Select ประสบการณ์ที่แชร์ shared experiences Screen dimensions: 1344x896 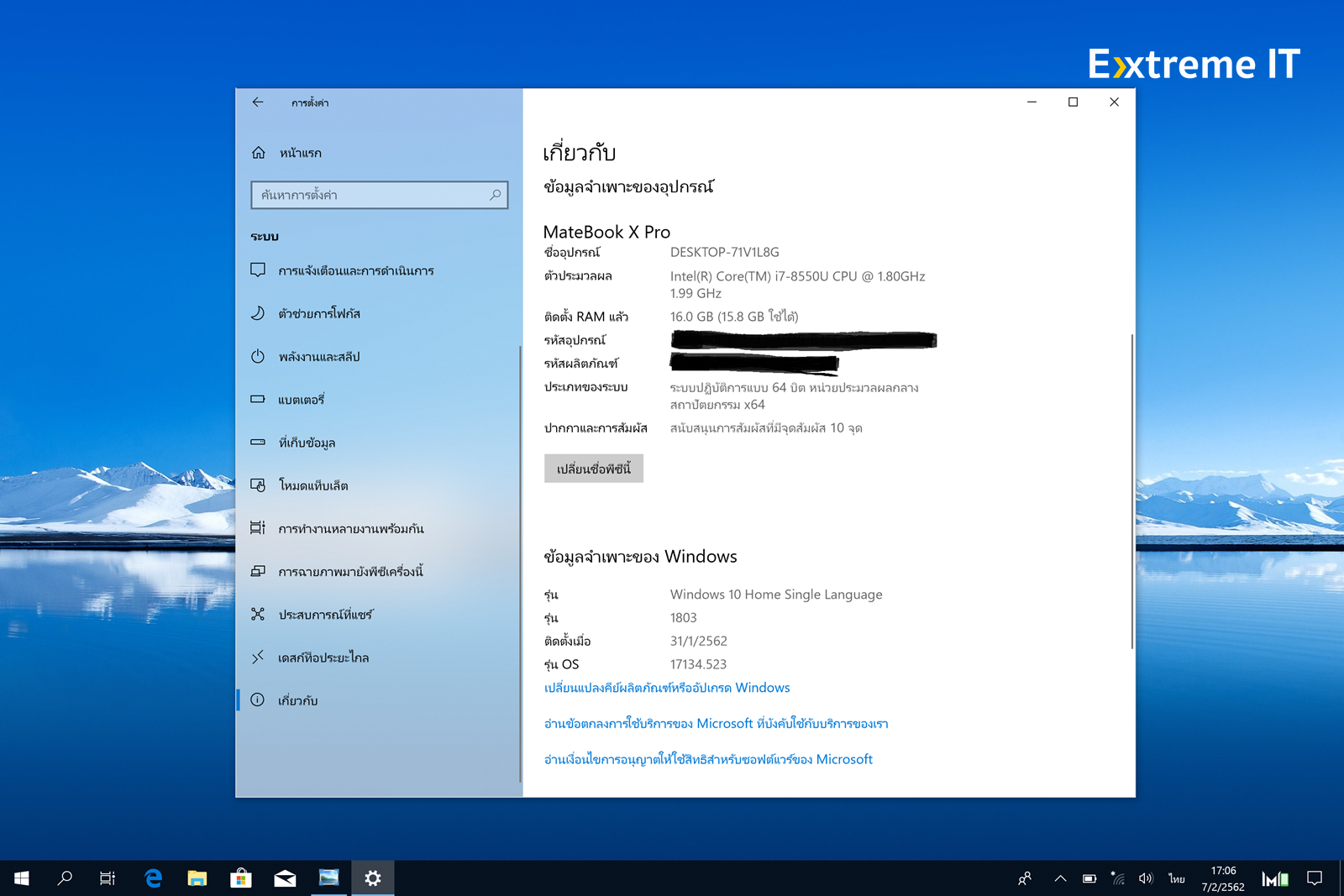click(x=325, y=615)
